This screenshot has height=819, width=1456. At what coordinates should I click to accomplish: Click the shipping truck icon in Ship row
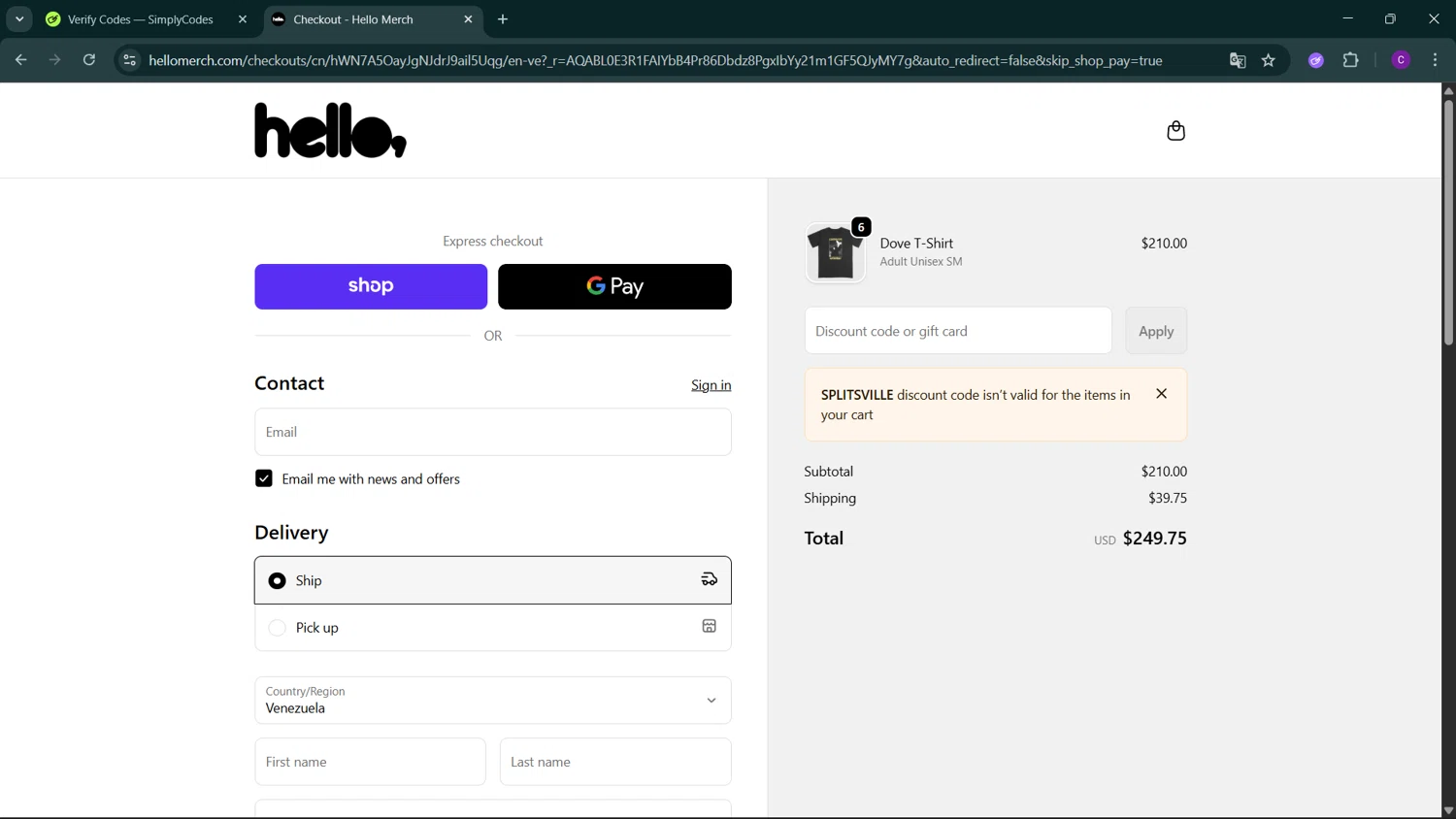tap(710, 579)
